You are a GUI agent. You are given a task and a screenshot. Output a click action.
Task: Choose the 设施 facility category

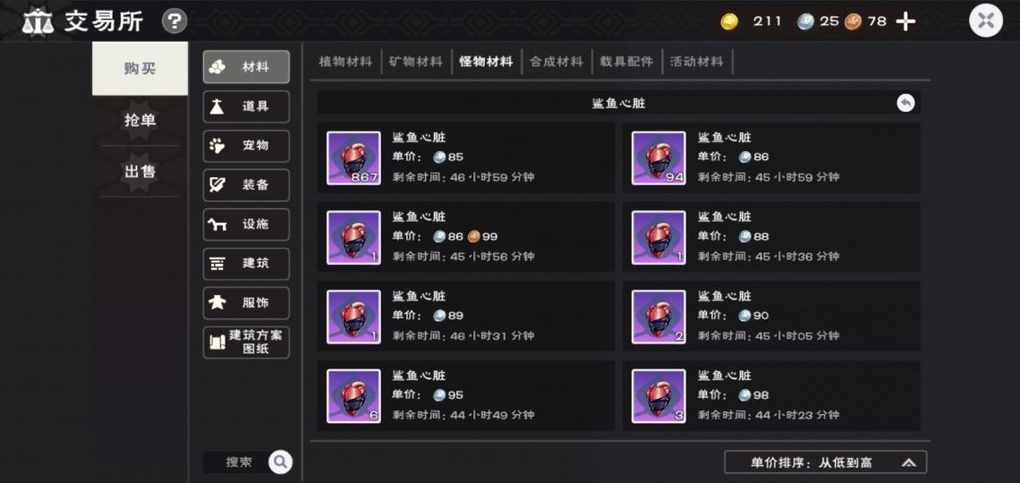(x=246, y=225)
